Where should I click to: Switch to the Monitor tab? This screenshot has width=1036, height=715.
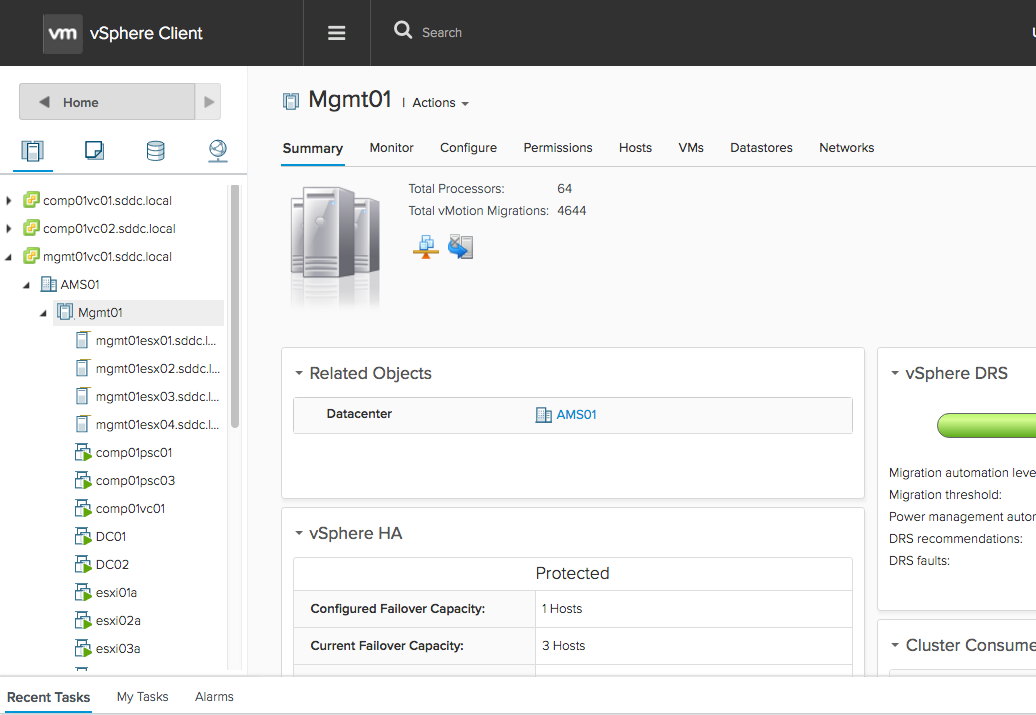point(391,148)
